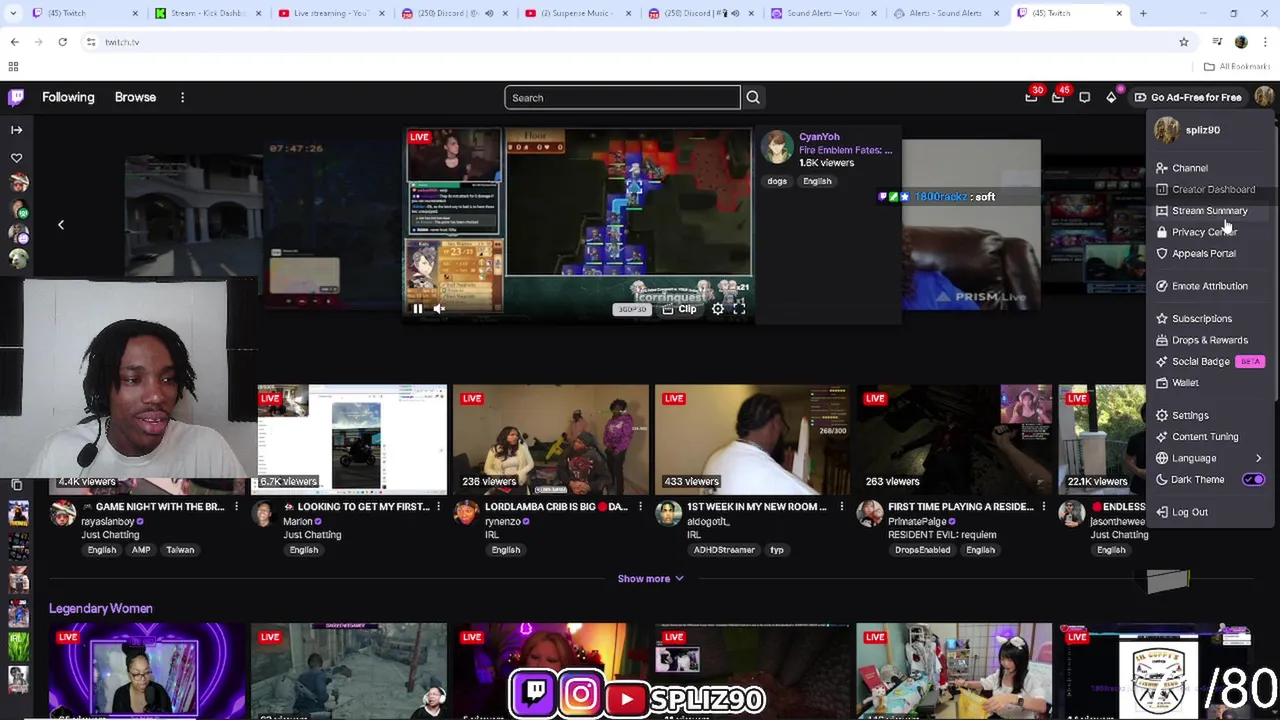Screen dimensions: 1280x720
Task: Click the profile avatar in top bar
Action: [1264, 97]
